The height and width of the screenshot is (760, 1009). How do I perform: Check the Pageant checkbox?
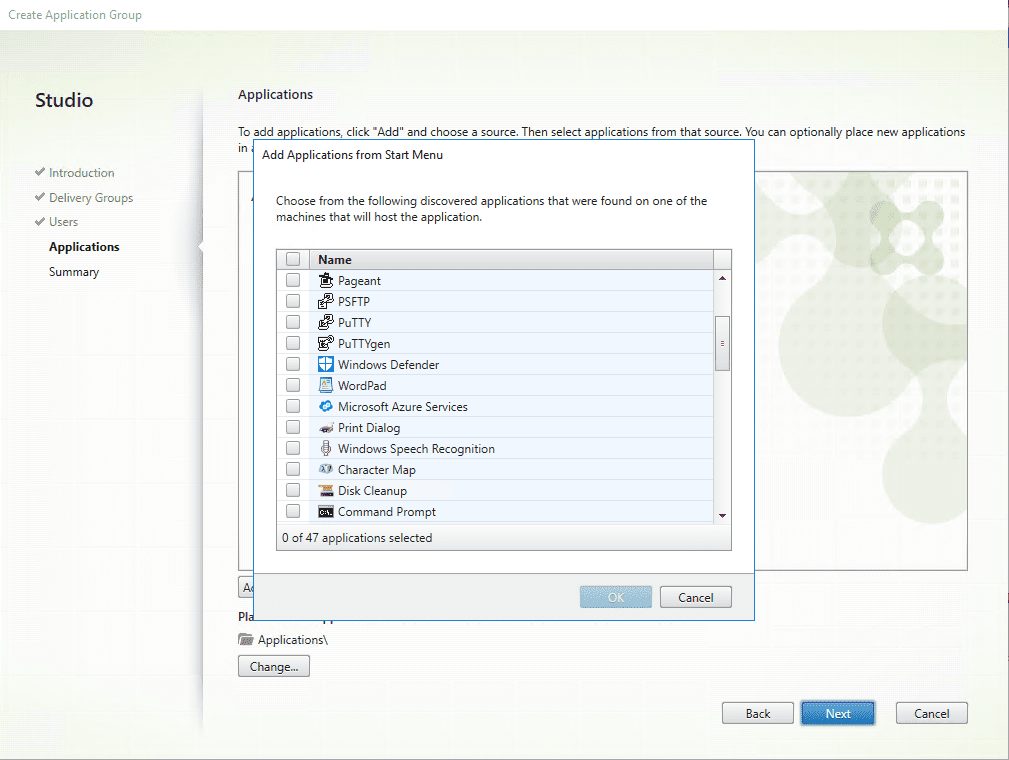[x=293, y=280]
